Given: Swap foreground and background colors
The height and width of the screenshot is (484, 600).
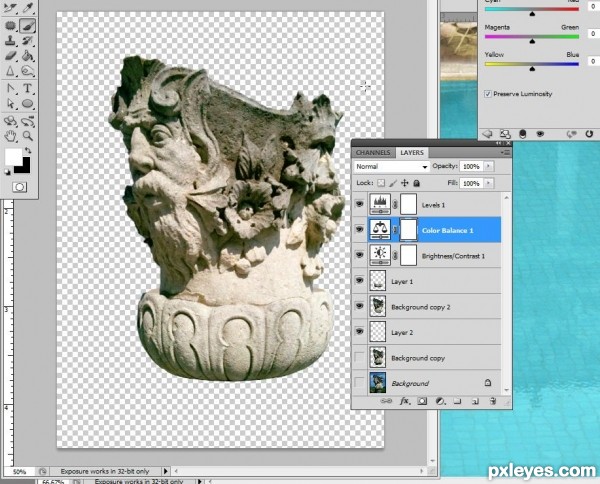Looking at the screenshot, I should pos(28,151).
